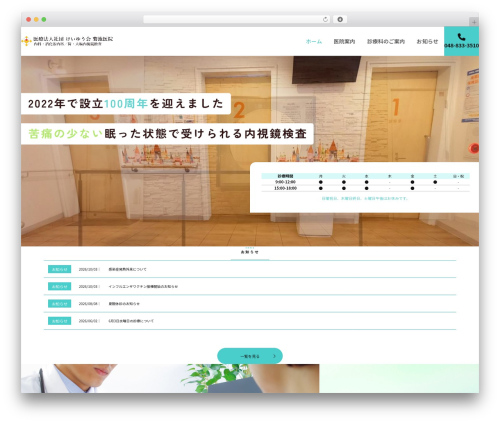Open a new tab with the plus button
This screenshot has width=500, height=423.
coord(474,22)
